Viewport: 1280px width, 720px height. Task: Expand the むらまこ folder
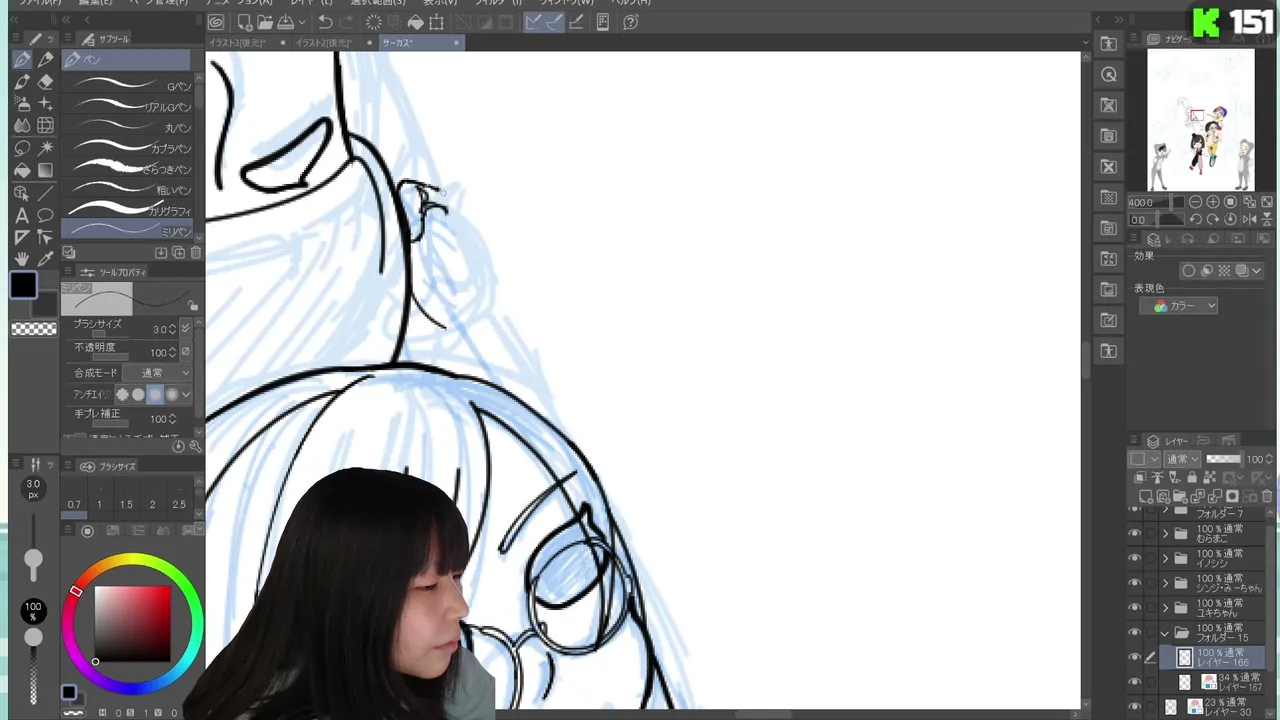tap(1165, 534)
